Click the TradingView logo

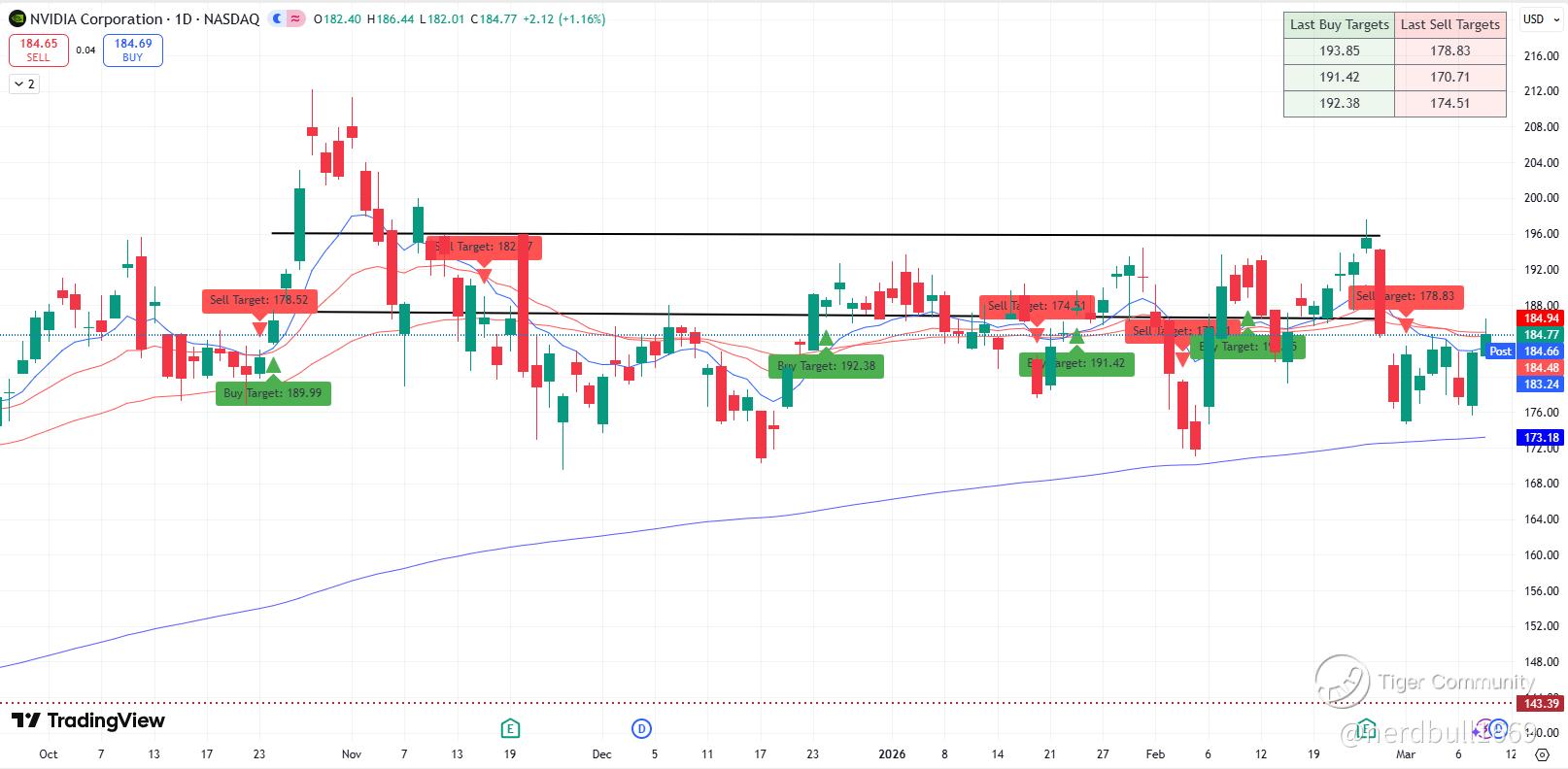click(x=88, y=720)
